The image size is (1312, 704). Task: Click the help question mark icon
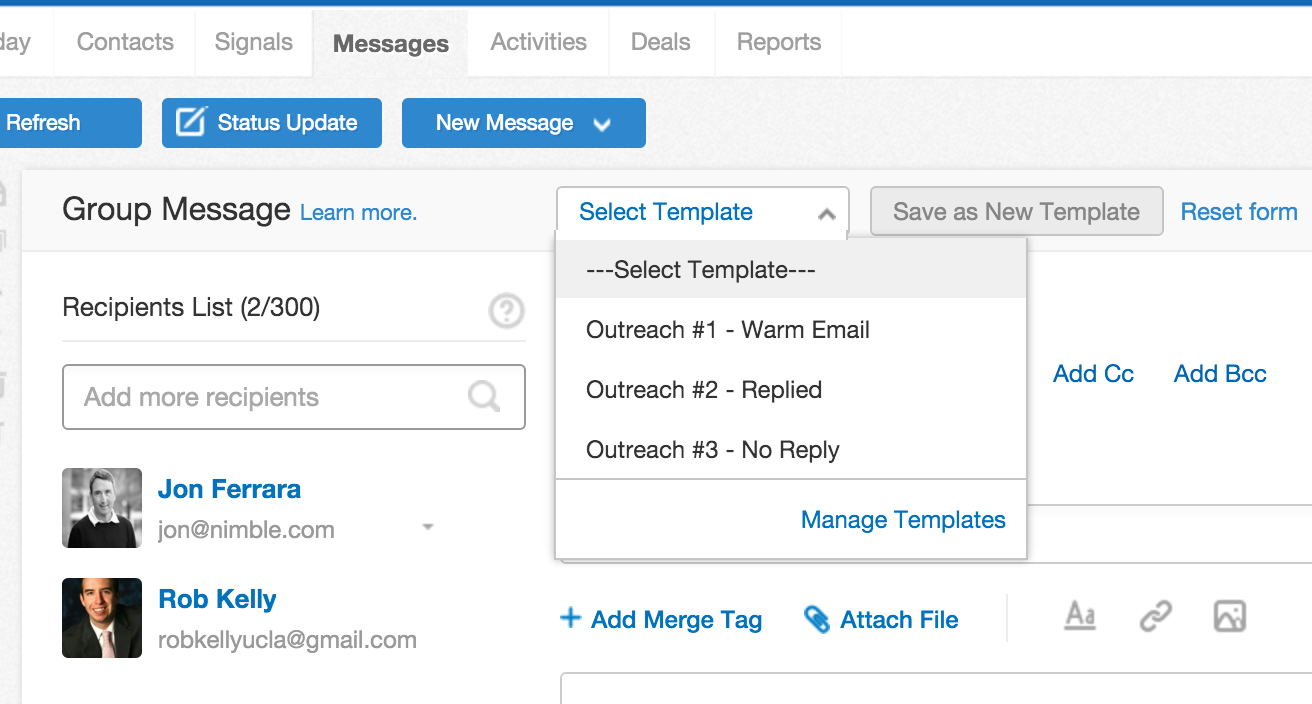coord(506,312)
